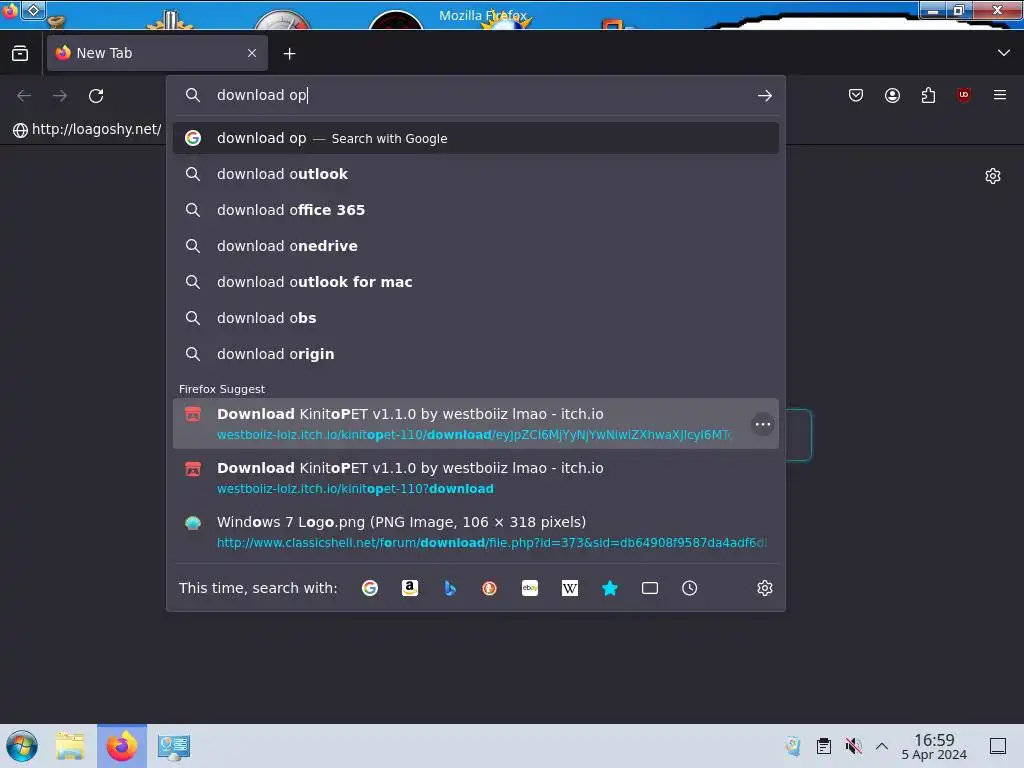Reload the current page

(96, 95)
